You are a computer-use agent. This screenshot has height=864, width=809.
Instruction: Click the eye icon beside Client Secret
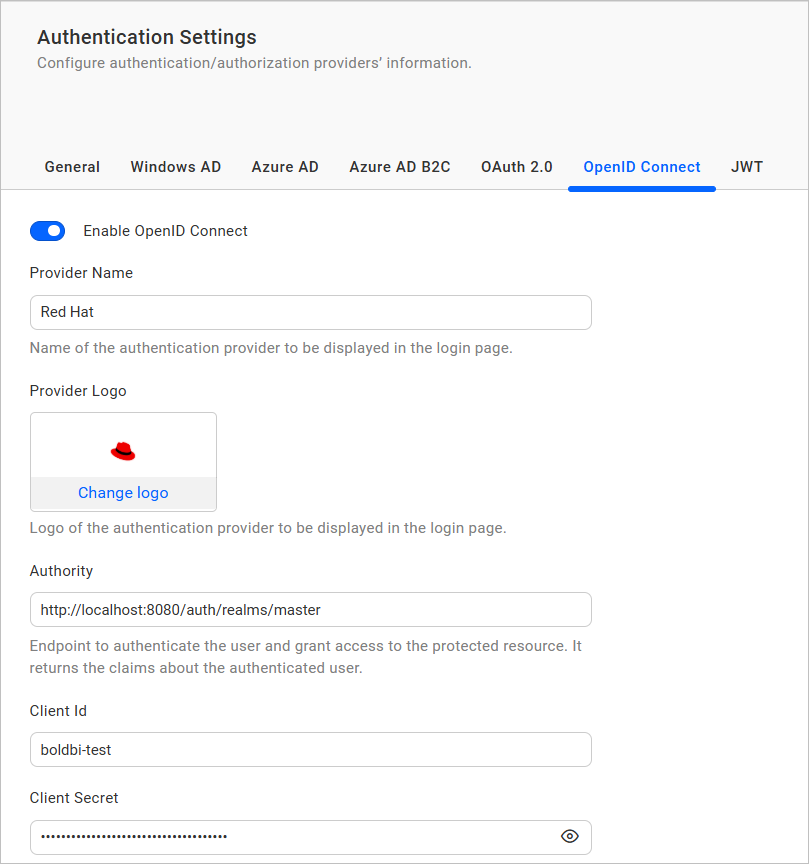[x=569, y=837]
